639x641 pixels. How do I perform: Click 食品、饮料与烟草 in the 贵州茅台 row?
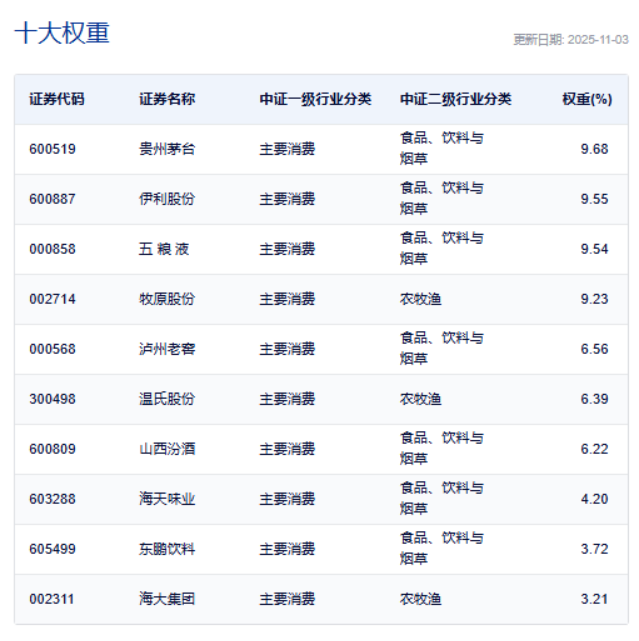pos(442,148)
